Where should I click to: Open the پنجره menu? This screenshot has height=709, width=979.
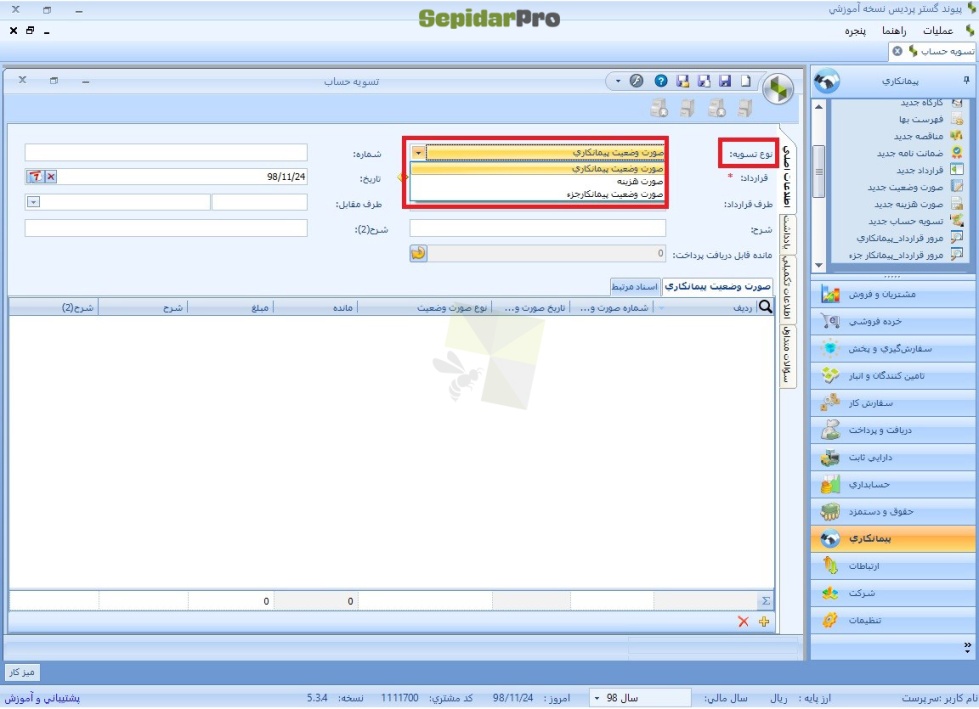coord(855,31)
